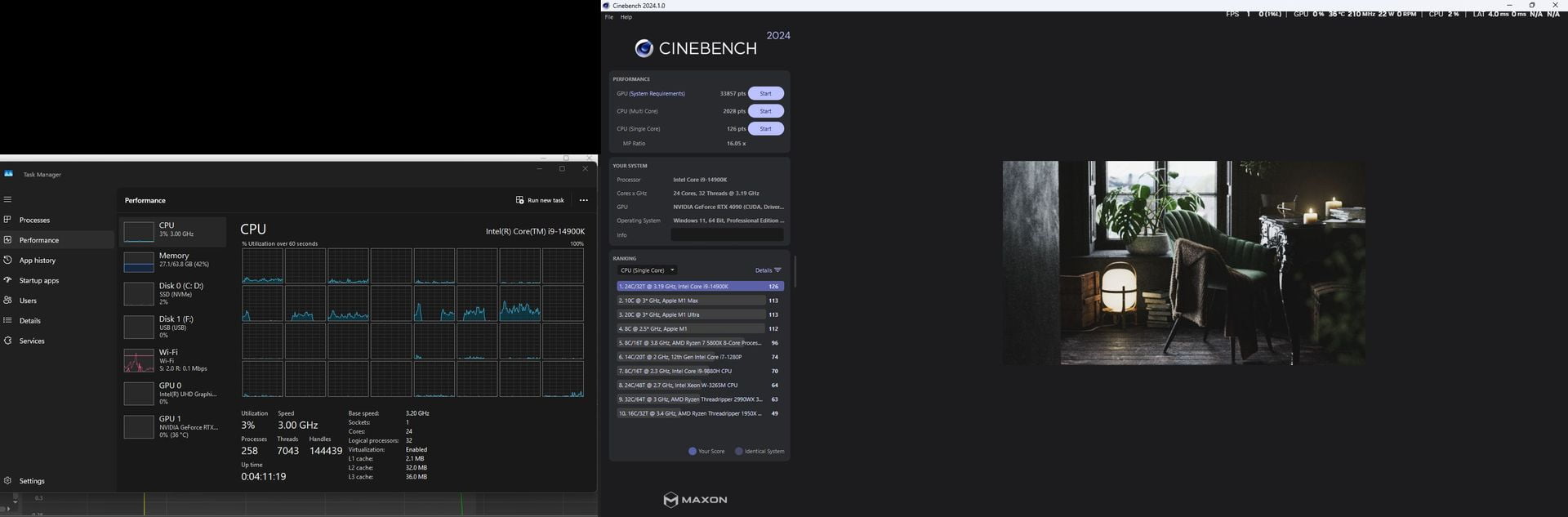Select the Intel Core i9-14900K ranking row
This screenshot has width=1568, height=517.
(700, 287)
